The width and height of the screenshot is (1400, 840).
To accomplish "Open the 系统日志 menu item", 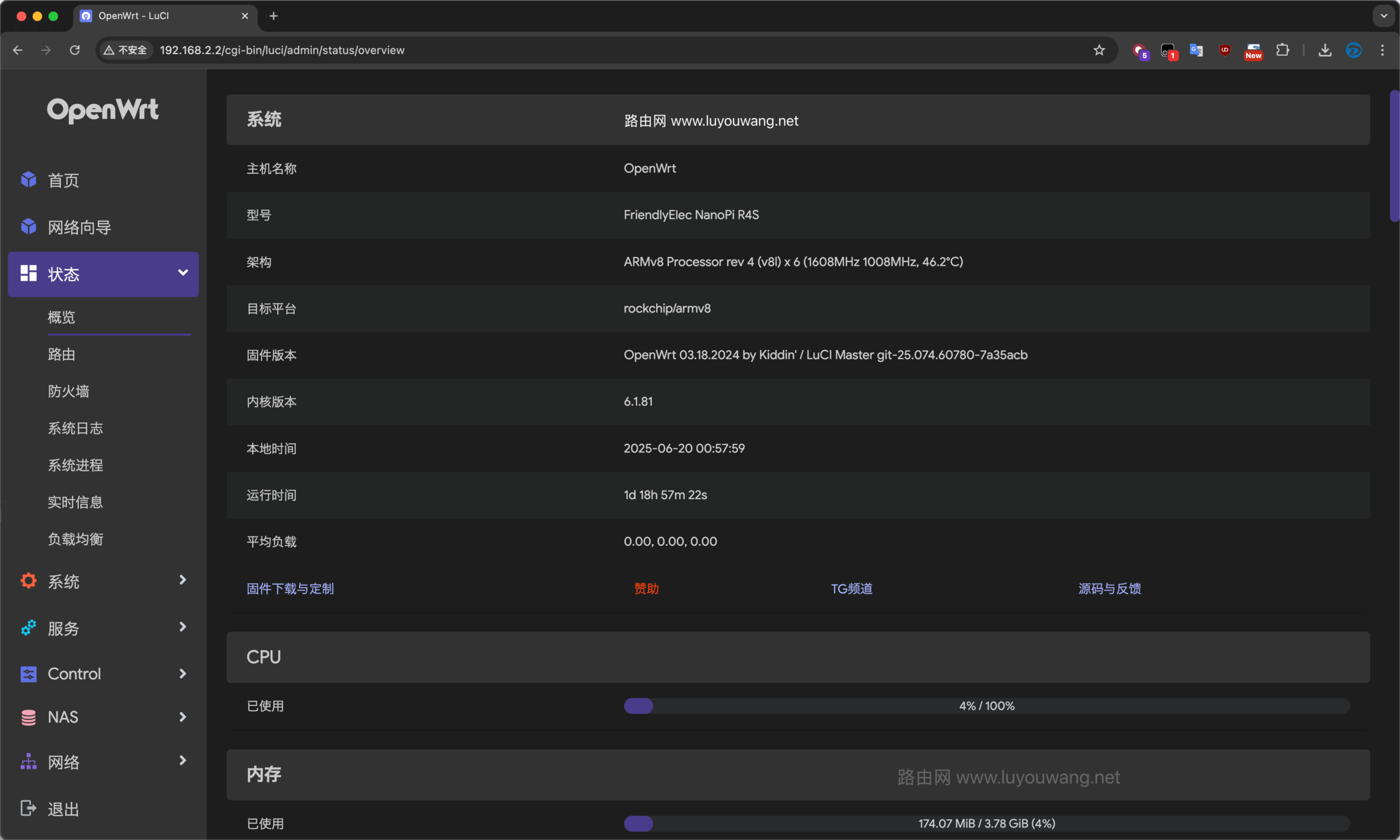I will 75,429.
